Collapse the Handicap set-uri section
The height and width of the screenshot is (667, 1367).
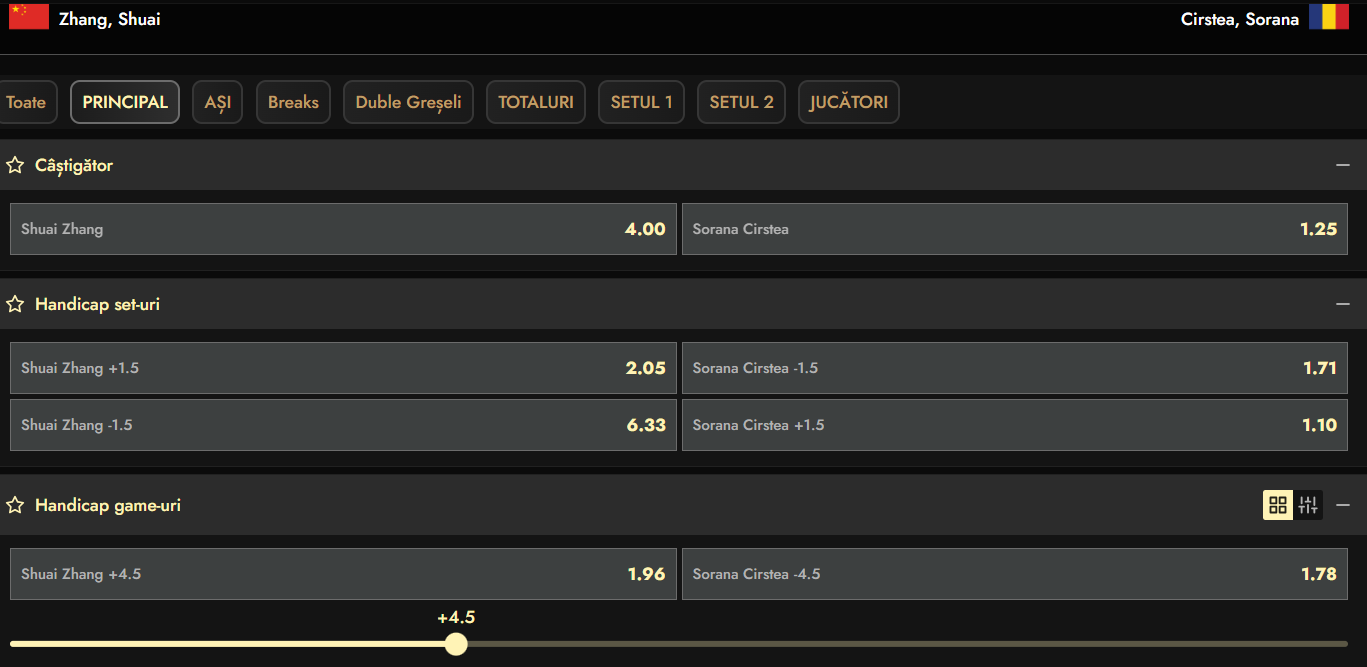point(1342,304)
